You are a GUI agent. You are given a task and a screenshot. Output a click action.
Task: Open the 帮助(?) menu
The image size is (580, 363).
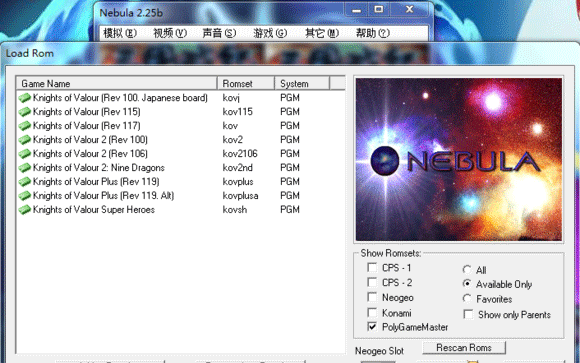372,33
